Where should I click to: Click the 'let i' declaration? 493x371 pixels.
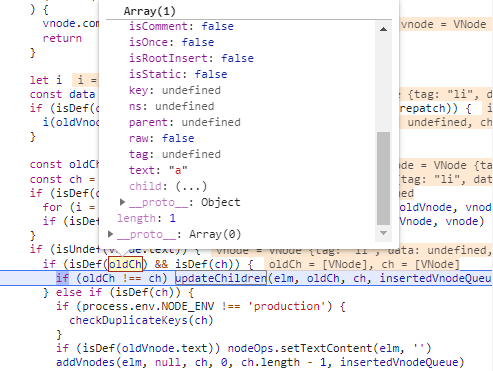46,80
